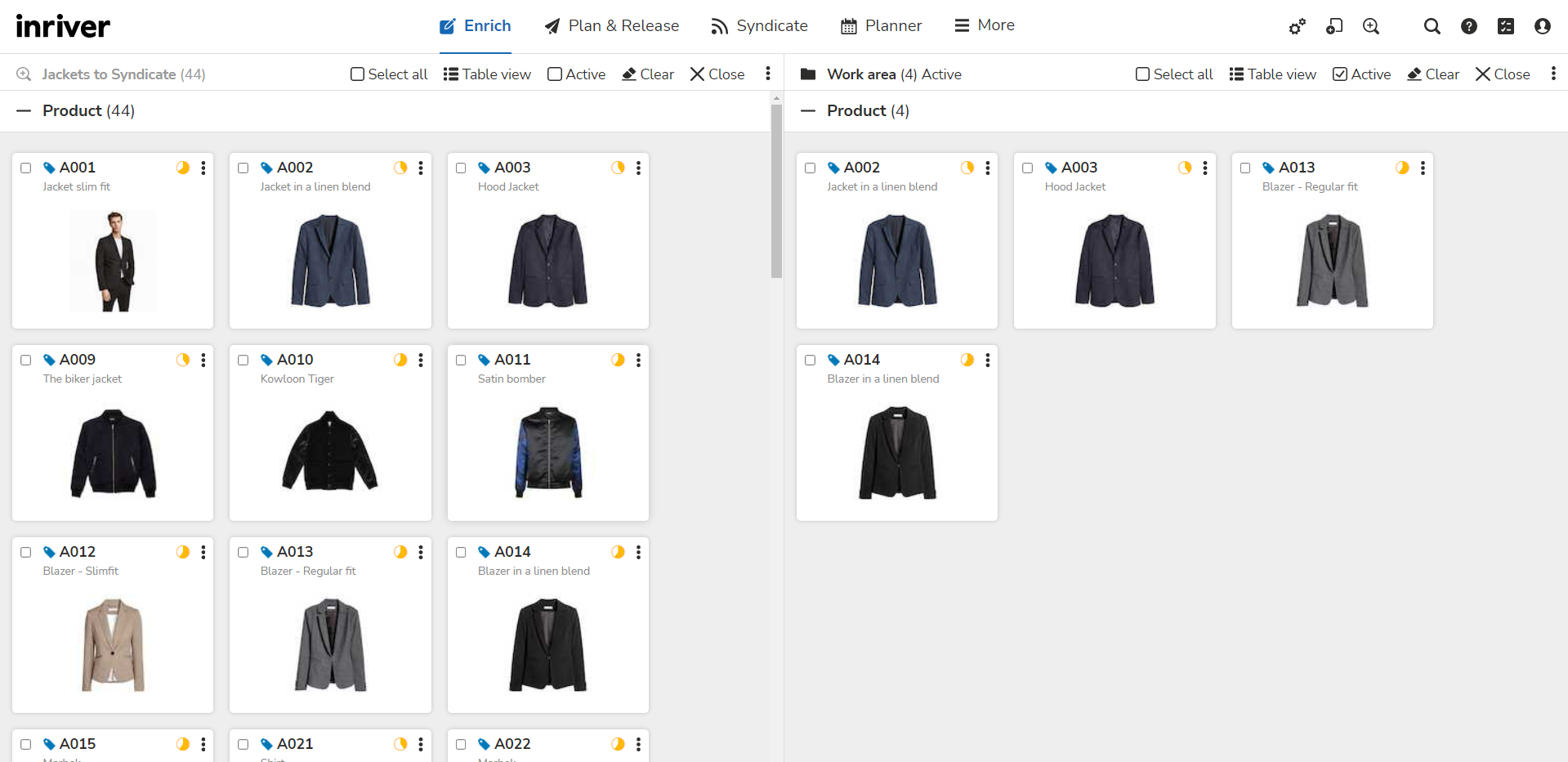Switch Work area to Table view
1568x762 pixels.
click(x=1272, y=74)
